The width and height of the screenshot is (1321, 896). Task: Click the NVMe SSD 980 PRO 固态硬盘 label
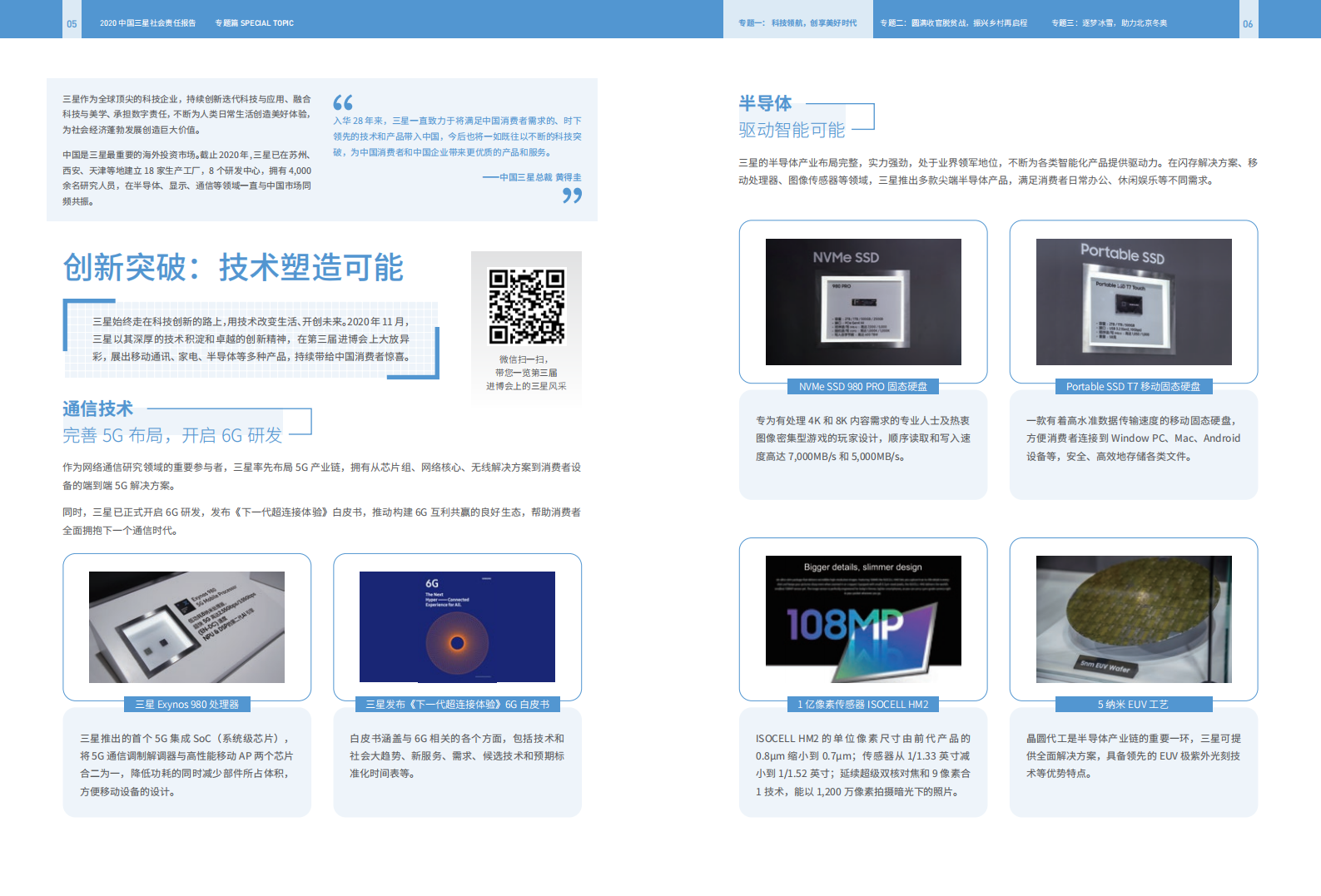point(863,387)
